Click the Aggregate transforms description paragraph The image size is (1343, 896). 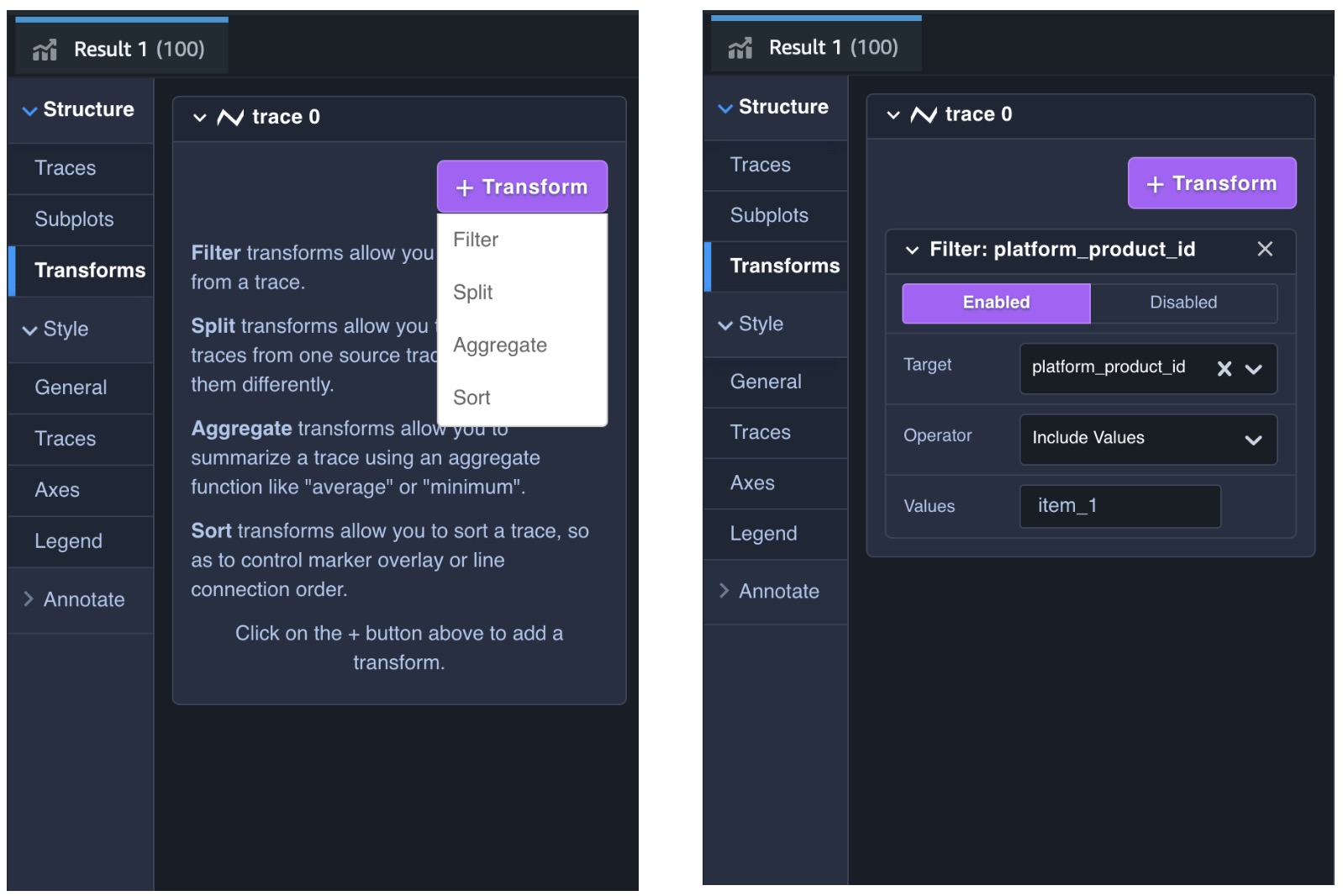coord(366,458)
